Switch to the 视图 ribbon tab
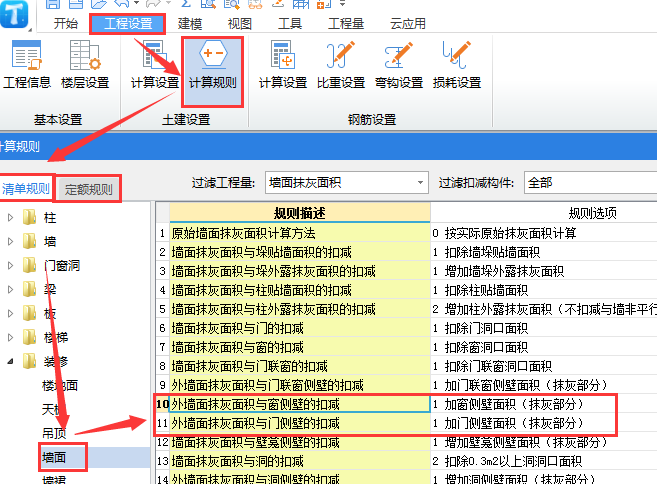Image resolution: width=657 pixels, height=484 pixels. pyautogui.click(x=240, y=23)
